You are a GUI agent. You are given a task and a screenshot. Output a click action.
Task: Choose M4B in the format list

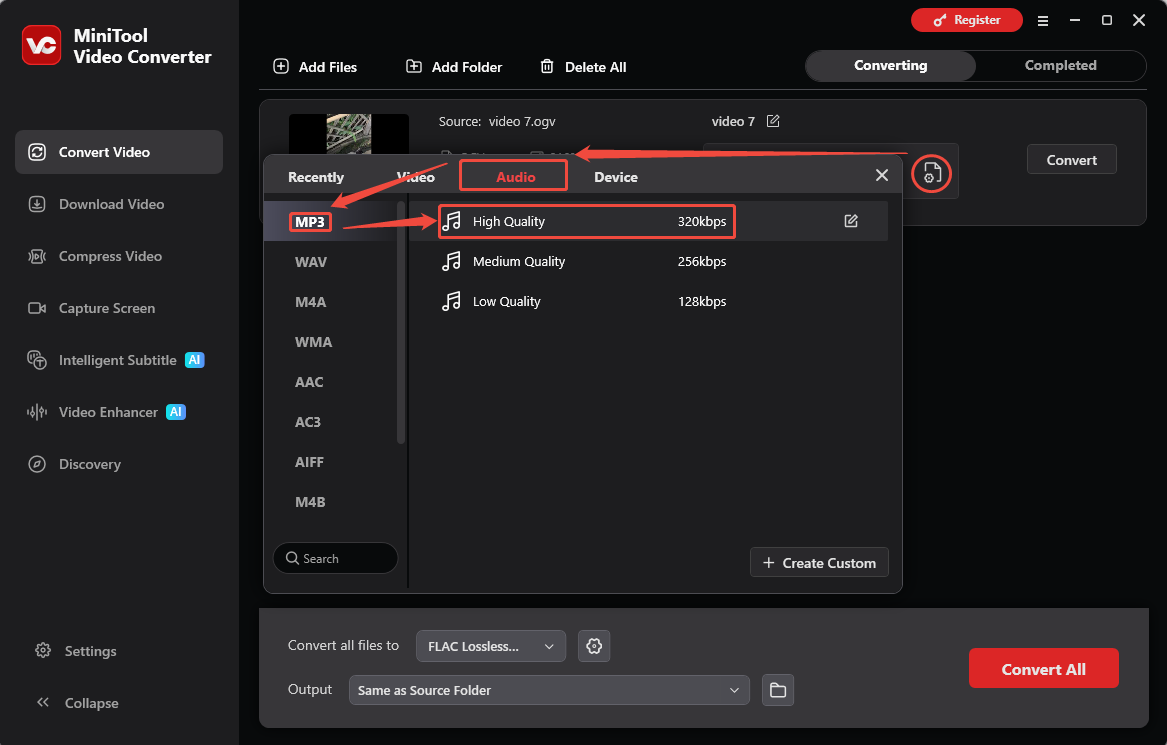pos(310,502)
